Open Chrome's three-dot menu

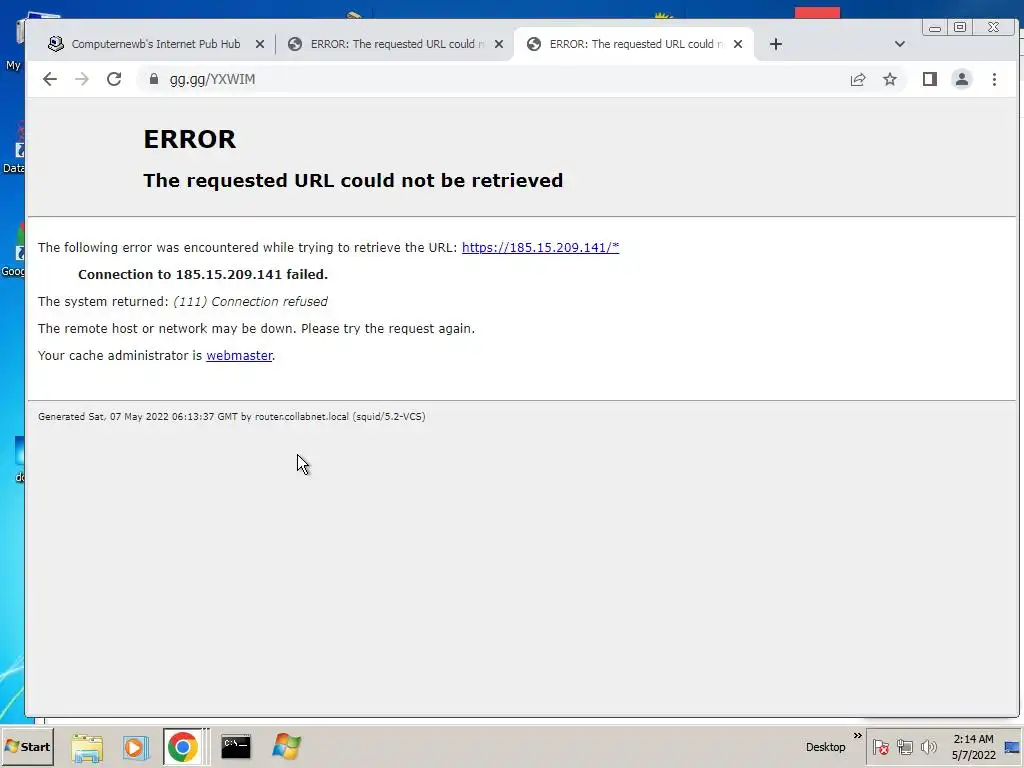[x=994, y=80]
